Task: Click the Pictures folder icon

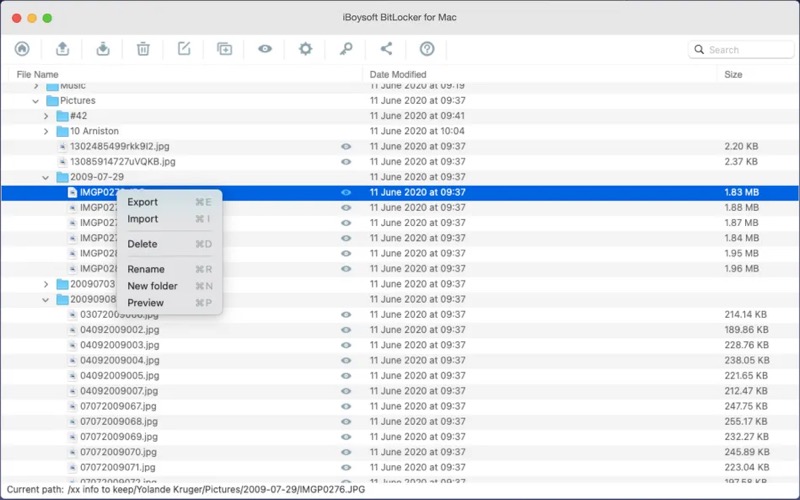Action: (x=52, y=101)
